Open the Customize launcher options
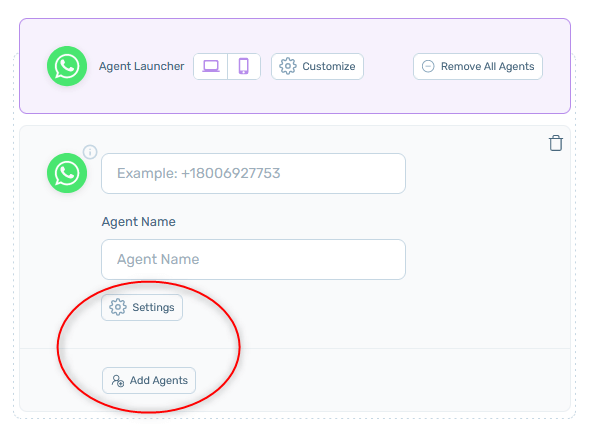590x443 pixels. pos(317,66)
